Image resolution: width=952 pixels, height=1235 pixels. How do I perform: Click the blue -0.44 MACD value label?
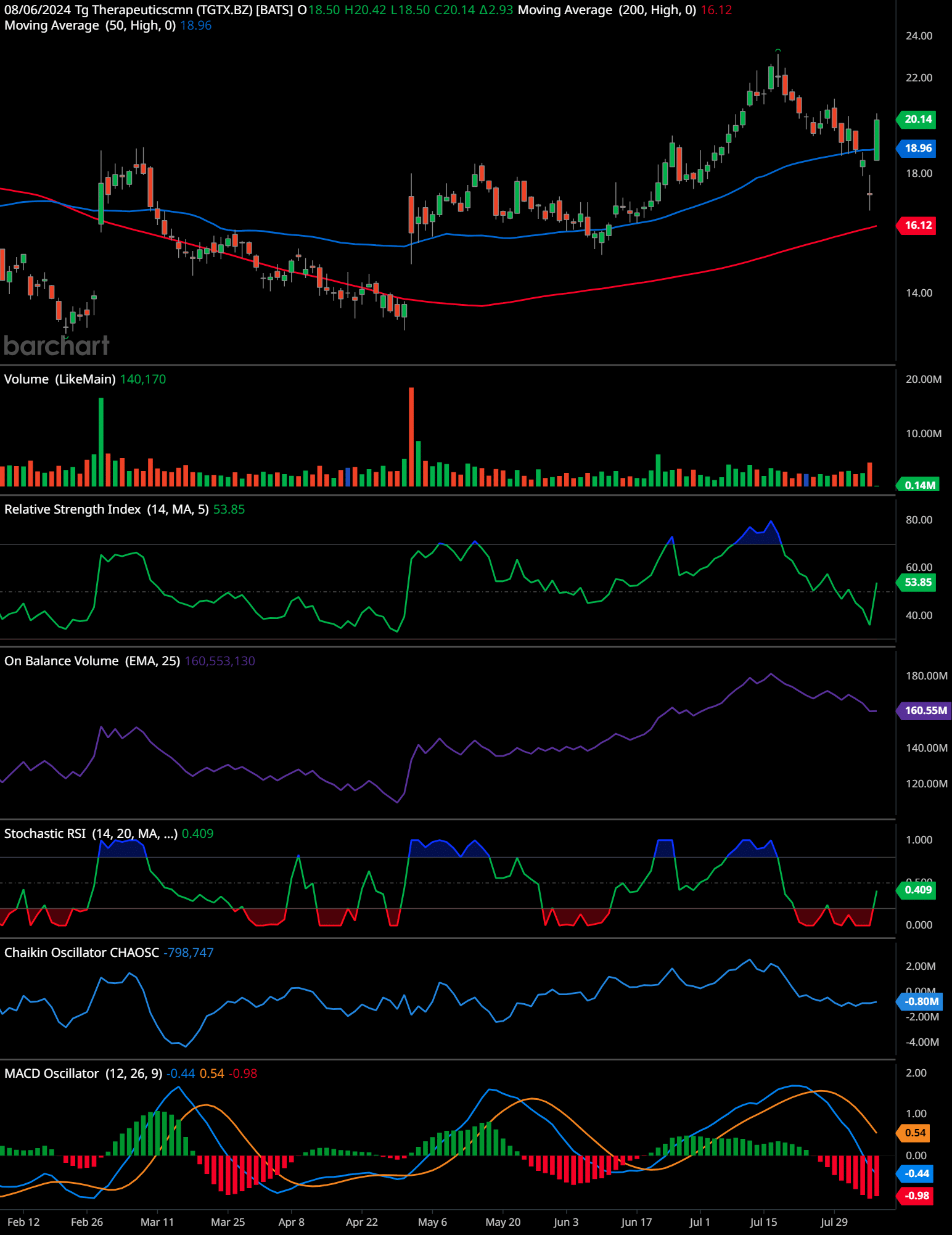pos(916,1174)
